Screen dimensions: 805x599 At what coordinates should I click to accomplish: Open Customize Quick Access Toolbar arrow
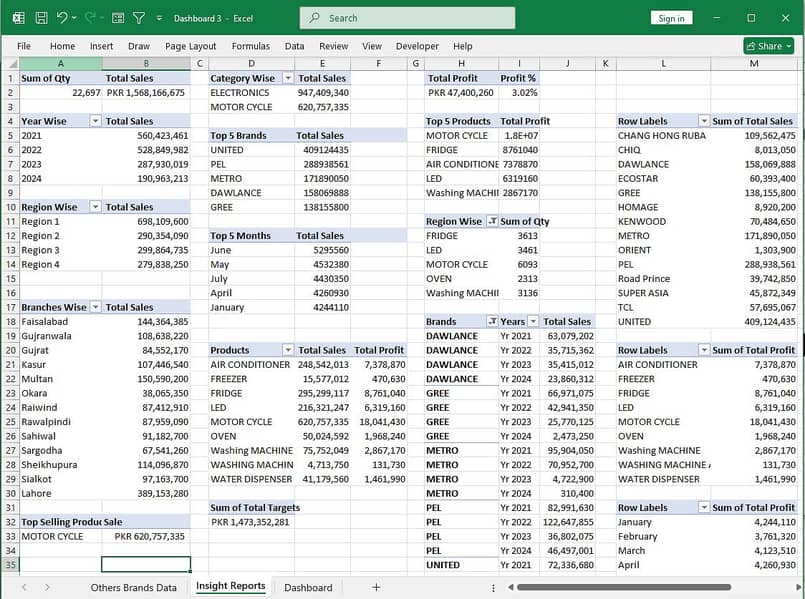[x=159, y=18]
